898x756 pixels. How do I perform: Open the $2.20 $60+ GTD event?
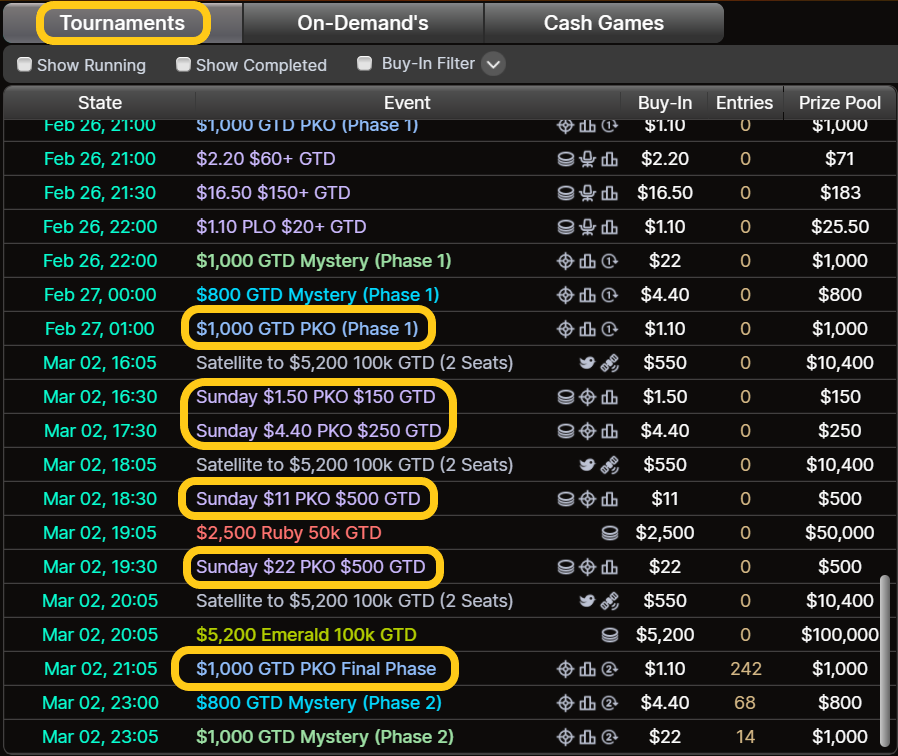click(x=266, y=159)
